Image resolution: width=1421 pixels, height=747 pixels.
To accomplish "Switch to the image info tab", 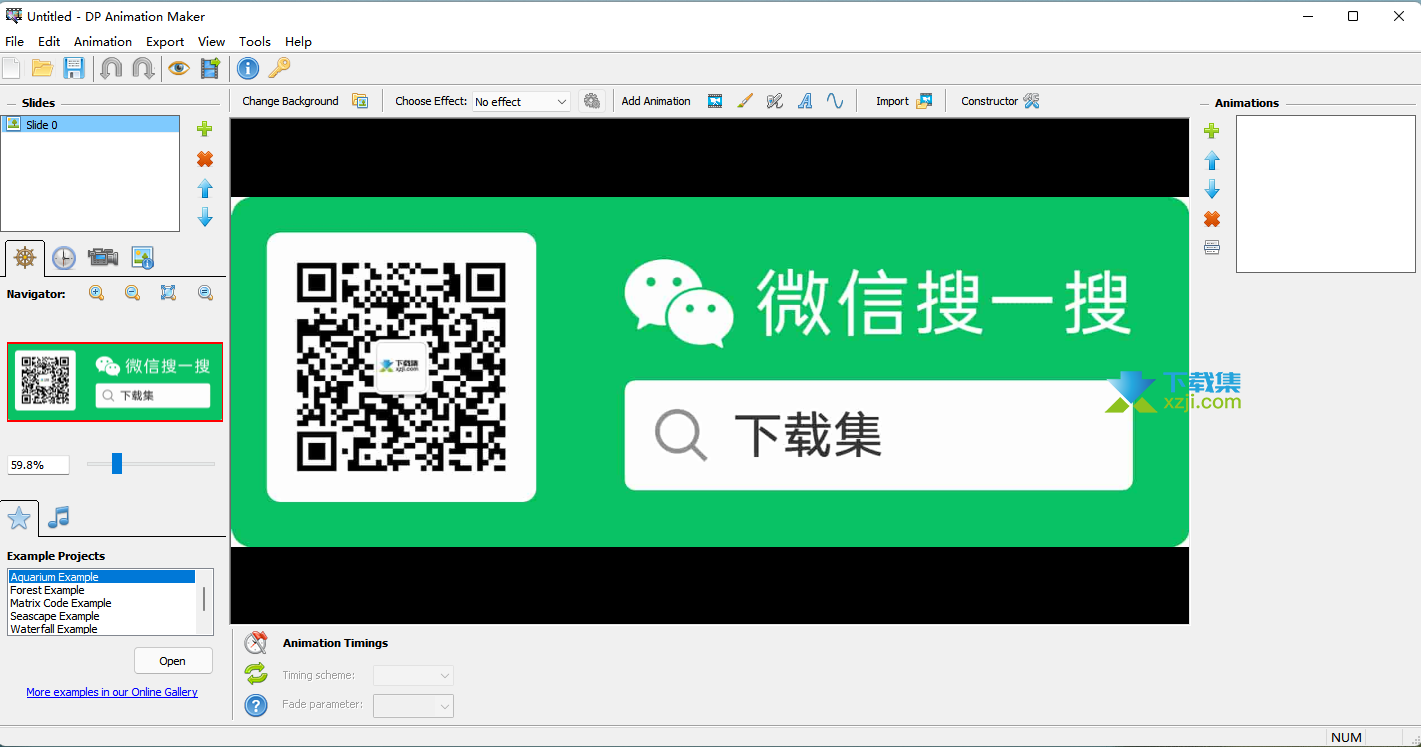I will (142, 258).
